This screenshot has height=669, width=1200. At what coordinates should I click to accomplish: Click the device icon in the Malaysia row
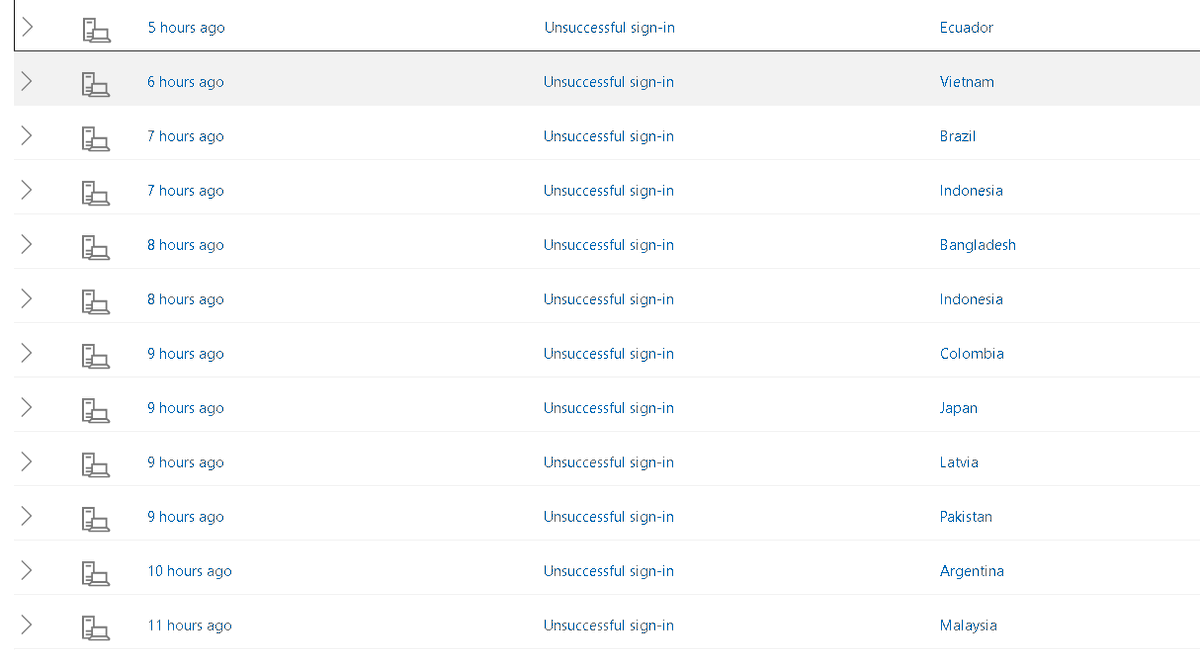[x=95, y=627]
